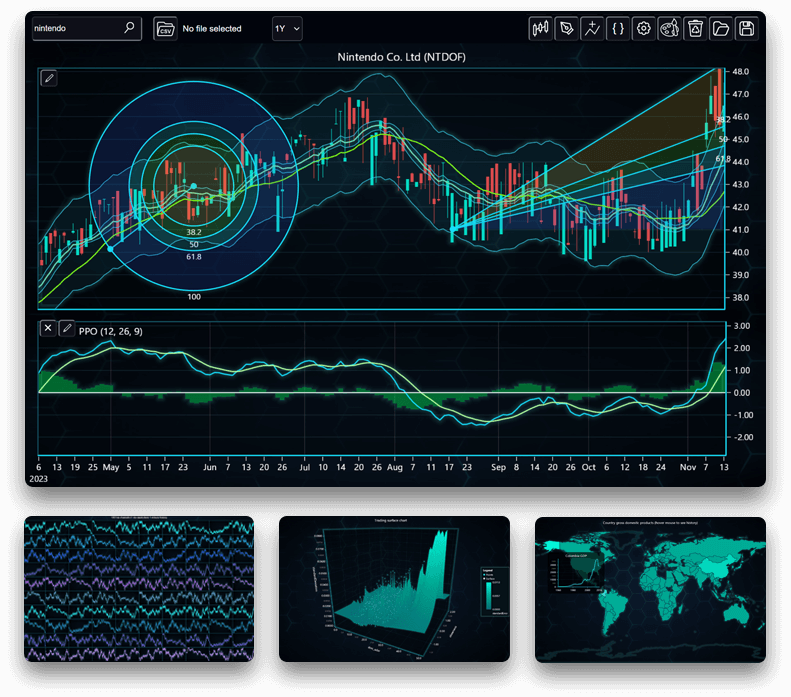This screenshot has height=697, width=791.
Task: Click the pencil edit icon beside PPO
Action: point(67,328)
